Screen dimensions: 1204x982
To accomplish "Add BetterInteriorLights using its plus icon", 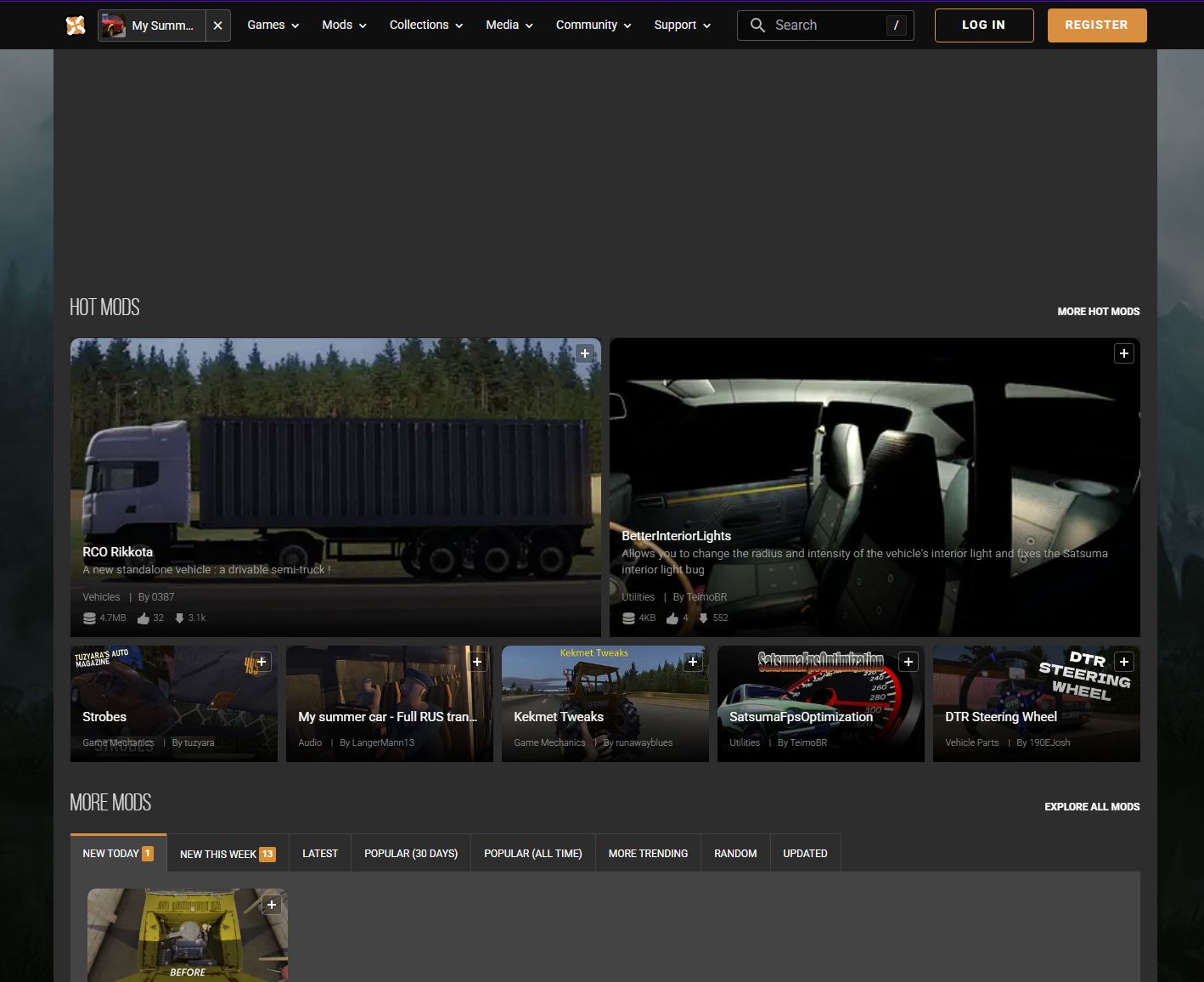I will coord(1124,353).
